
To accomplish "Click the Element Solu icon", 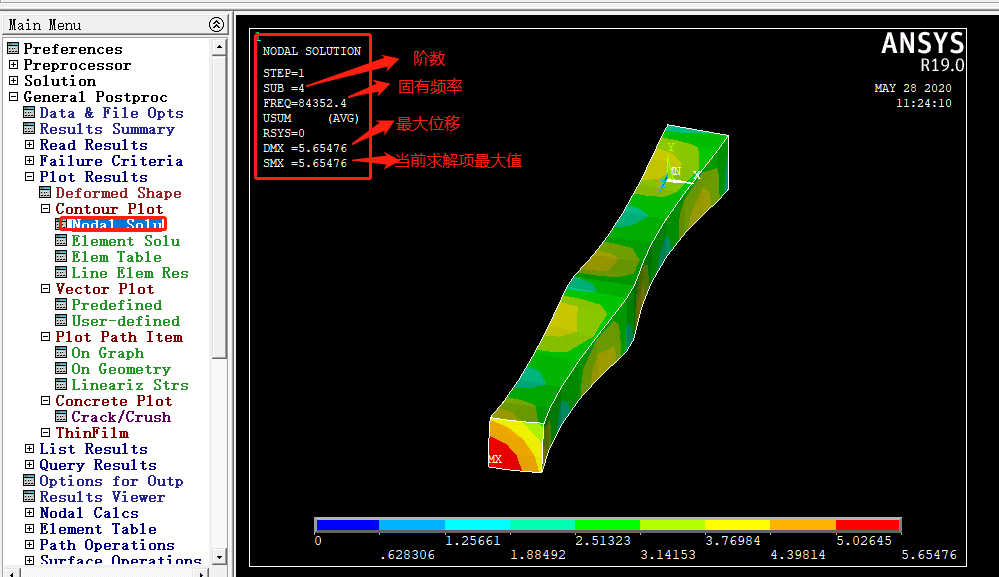I will click(61, 240).
